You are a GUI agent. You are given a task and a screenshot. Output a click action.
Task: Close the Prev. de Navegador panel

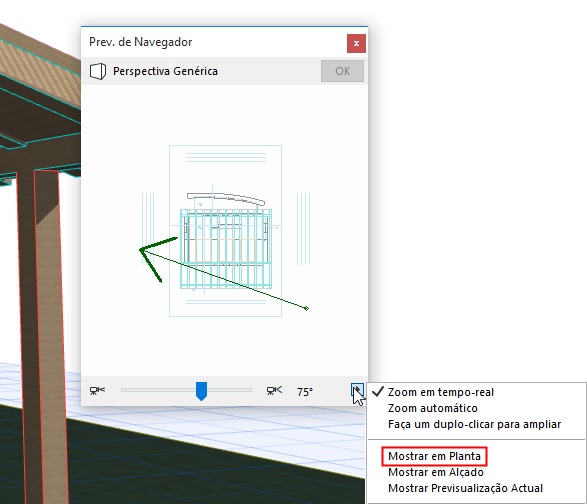point(356,43)
